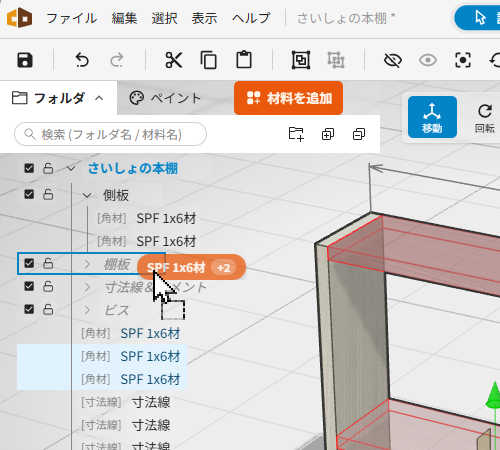Paste from the clipboard icon
This screenshot has width=500, height=450.
pos(244,60)
